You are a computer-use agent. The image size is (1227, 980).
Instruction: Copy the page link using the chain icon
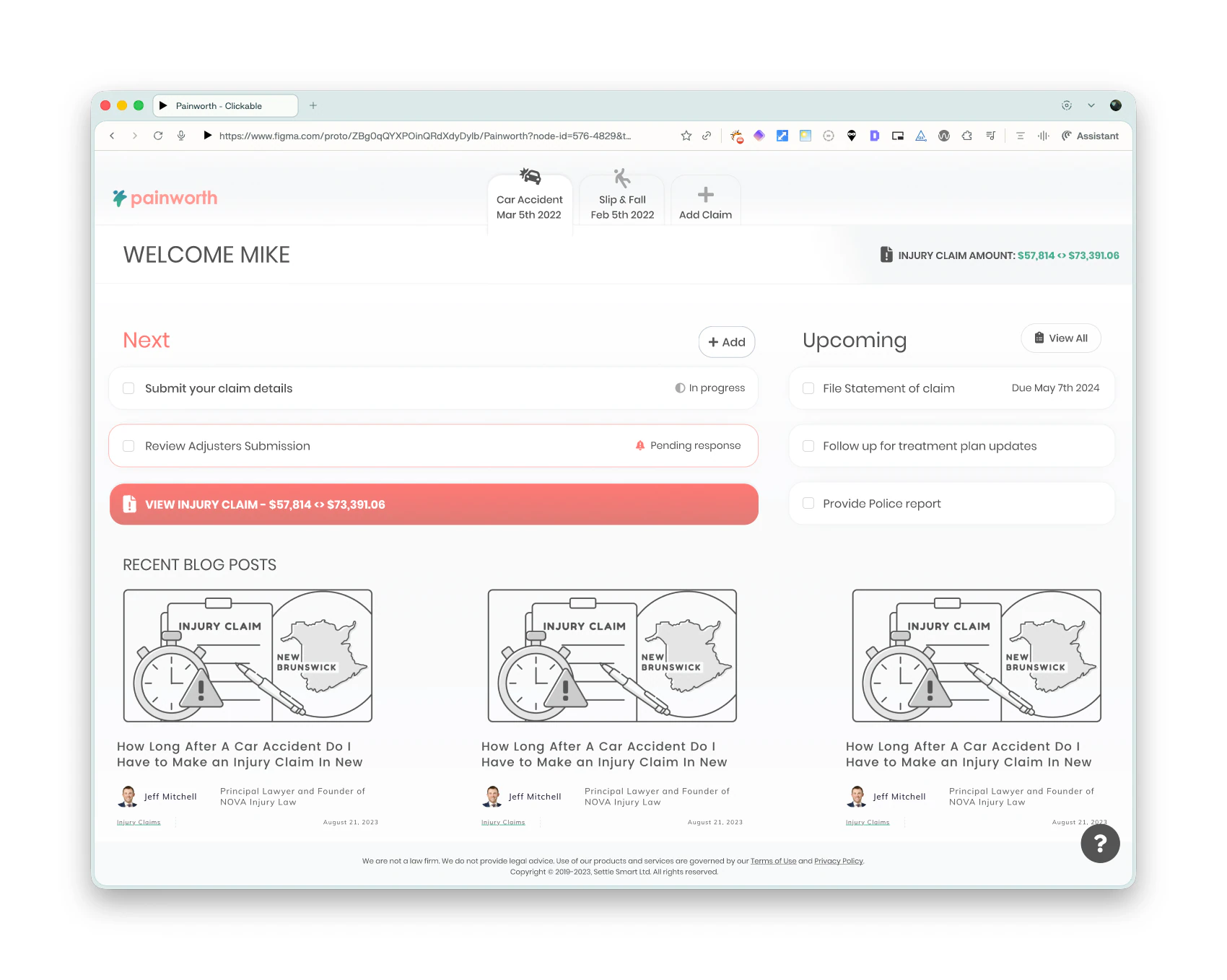tap(707, 136)
